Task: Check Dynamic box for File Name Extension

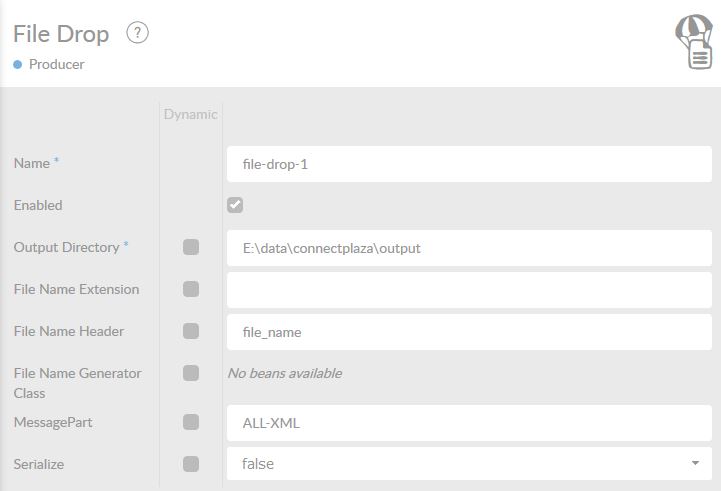Action: coord(191,289)
